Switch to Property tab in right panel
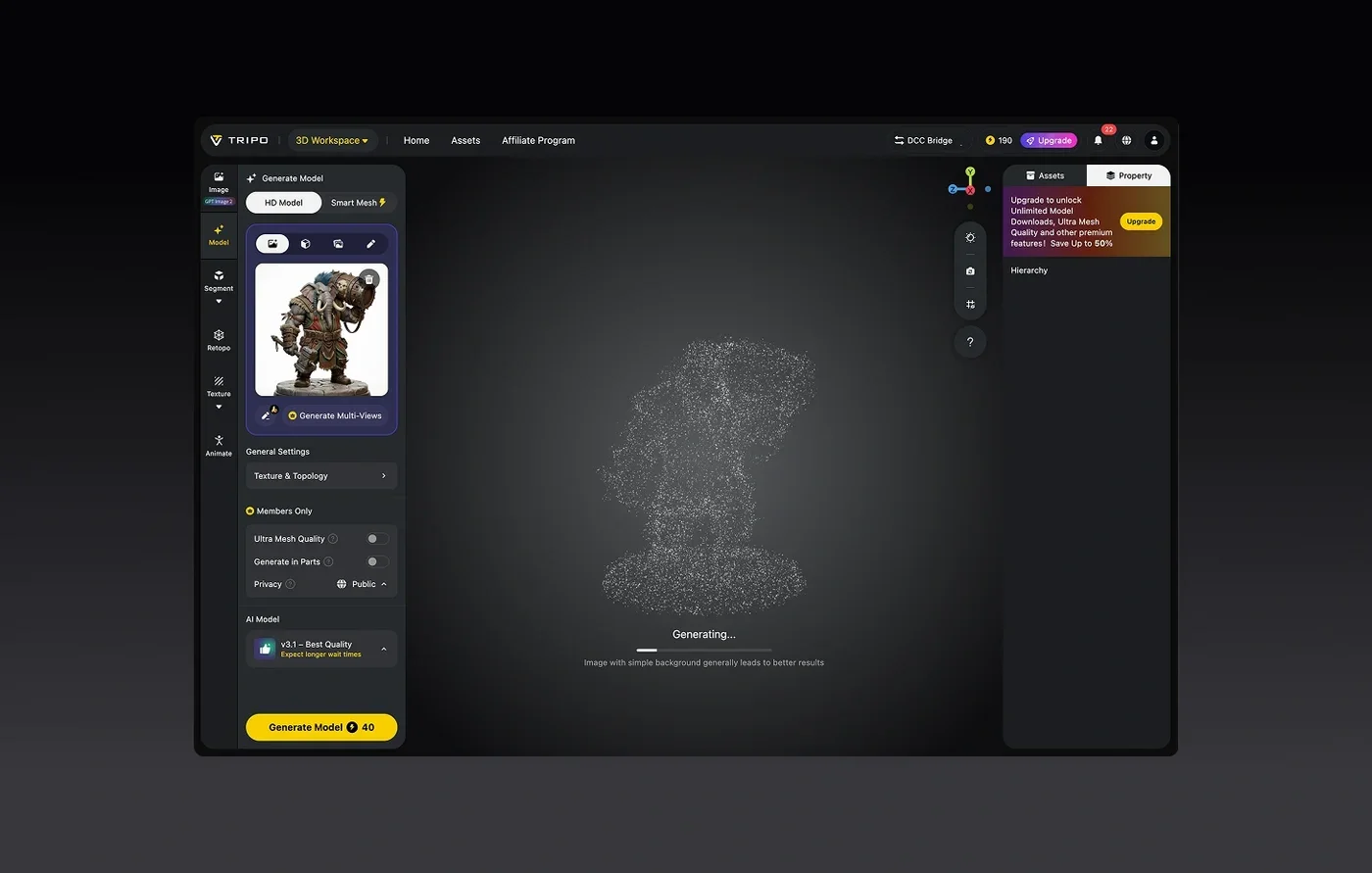This screenshot has width=1372, height=873. [x=1128, y=175]
